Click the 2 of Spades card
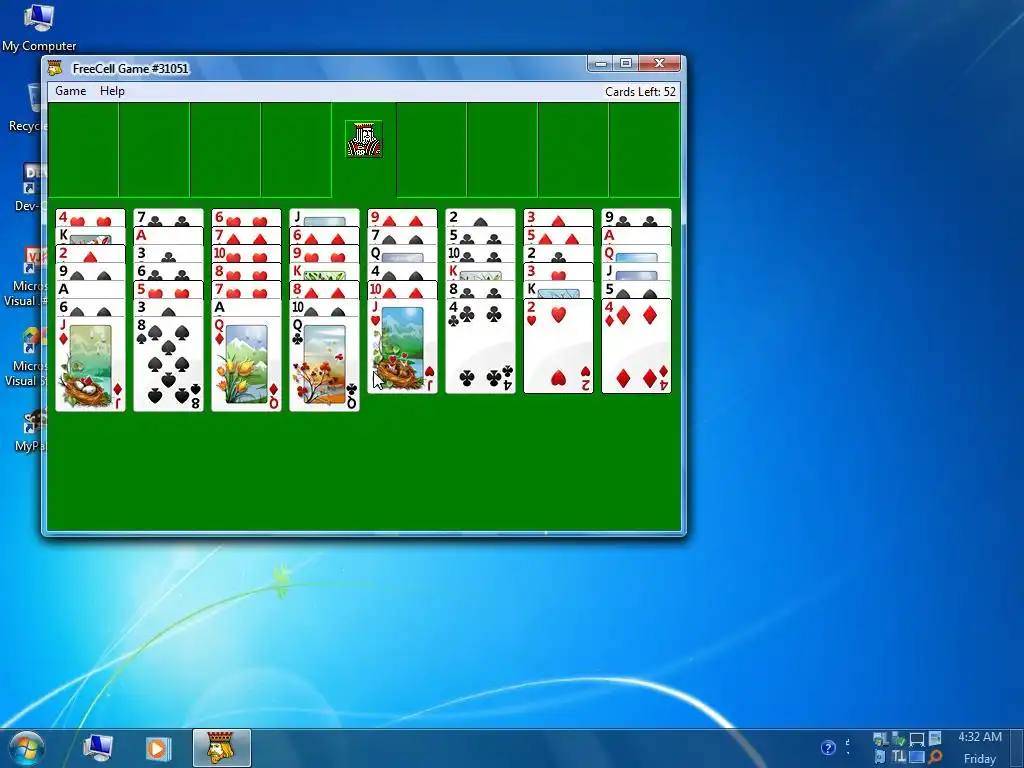1024x768 pixels. (480, 217)
